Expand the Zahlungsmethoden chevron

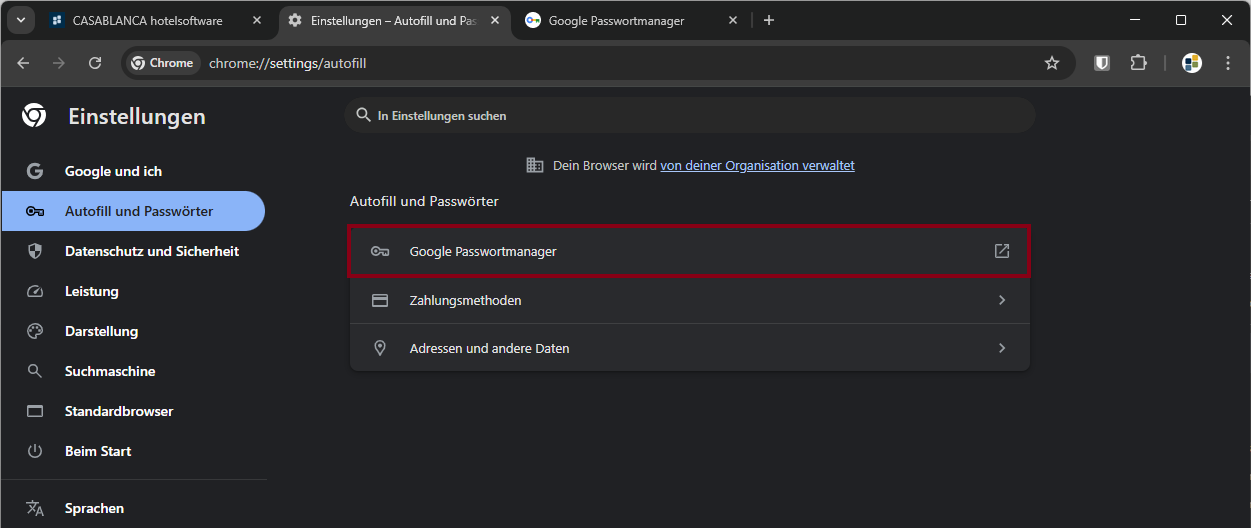click(x=1001, y=300)
